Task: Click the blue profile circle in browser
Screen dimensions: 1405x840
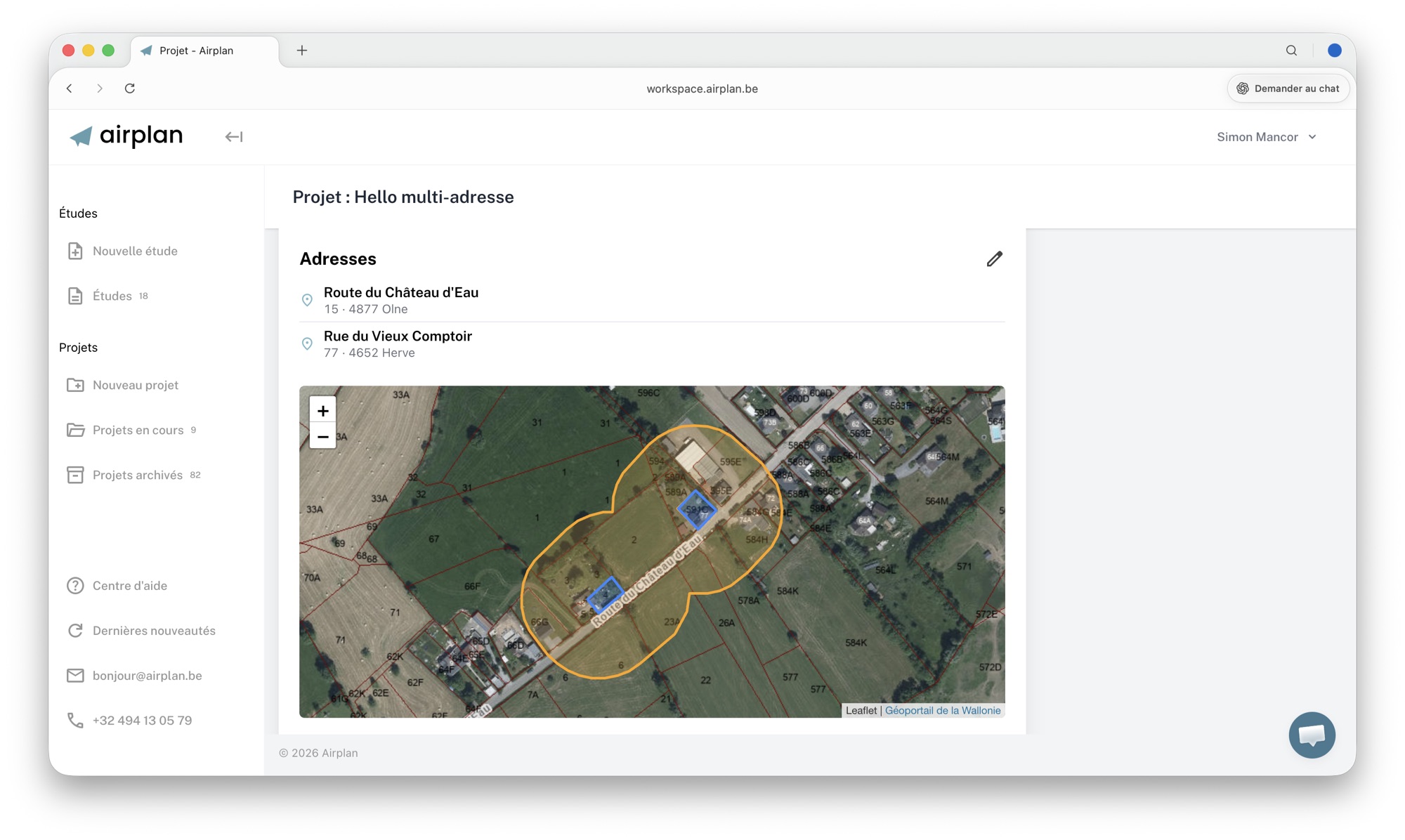Action: [x=1335, y=51]
